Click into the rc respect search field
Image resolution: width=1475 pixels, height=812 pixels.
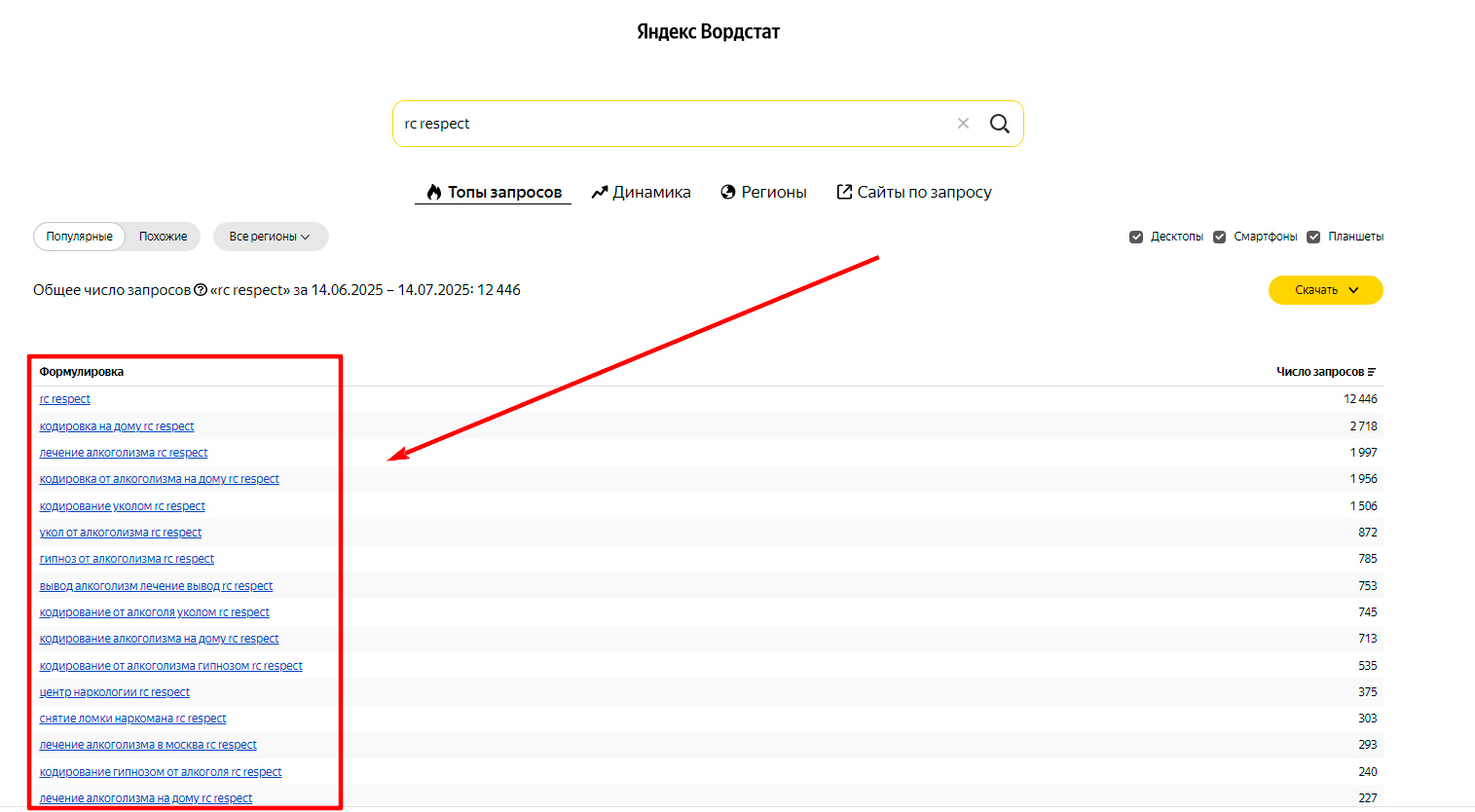pos(672,124)
